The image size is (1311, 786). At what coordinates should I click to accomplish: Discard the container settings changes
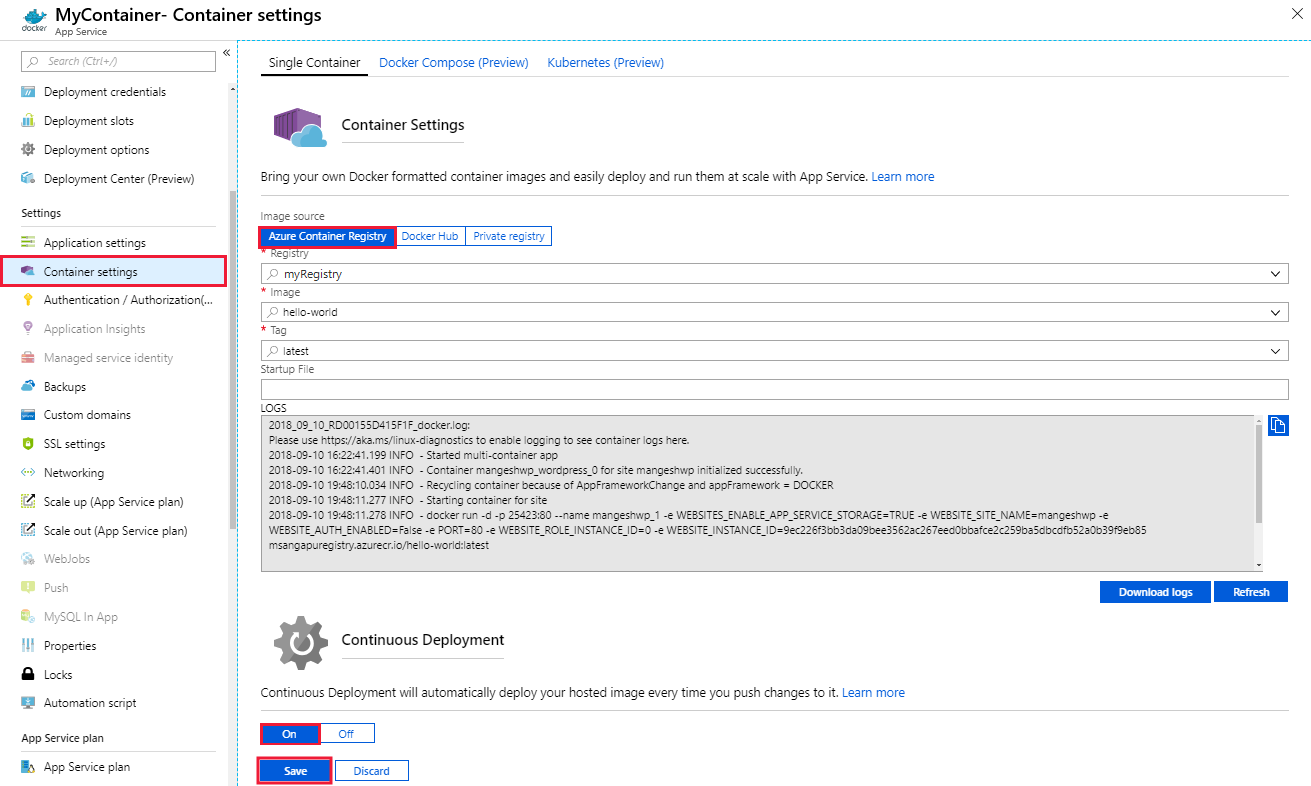[x=371, y=771]
